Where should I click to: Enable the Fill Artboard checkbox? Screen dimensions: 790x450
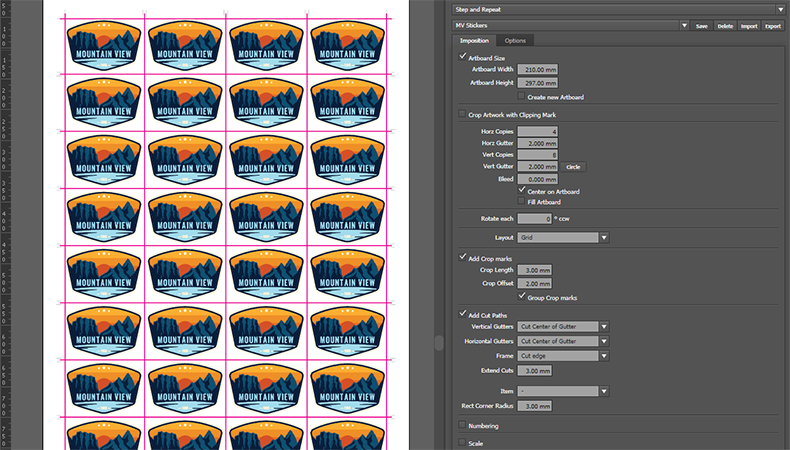pyautogui.click(x=521, y=201)
